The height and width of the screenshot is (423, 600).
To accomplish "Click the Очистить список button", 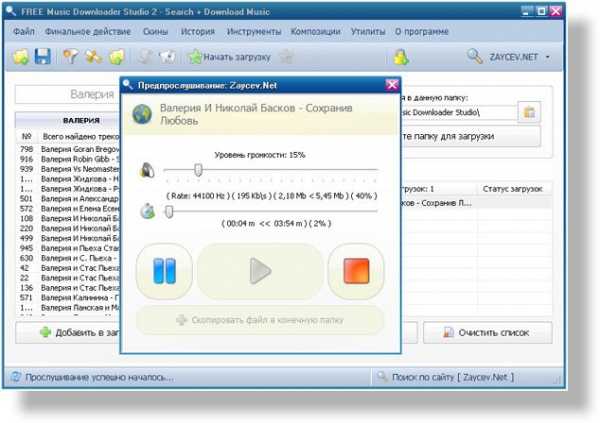I will click(488, 333).
